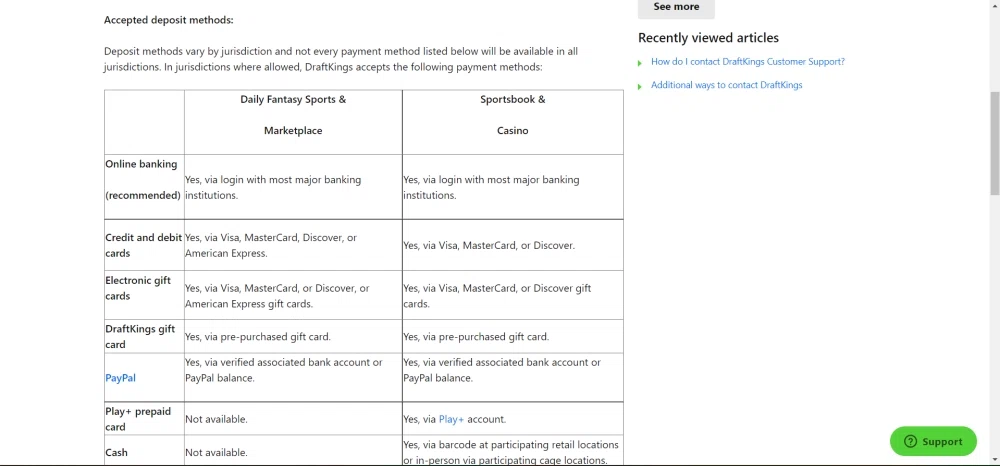This screenshot has height=466, width=1000.
Task: Click the green arrow beside Additional ways link
Action: pyautogui.click(x=640, y=86)
